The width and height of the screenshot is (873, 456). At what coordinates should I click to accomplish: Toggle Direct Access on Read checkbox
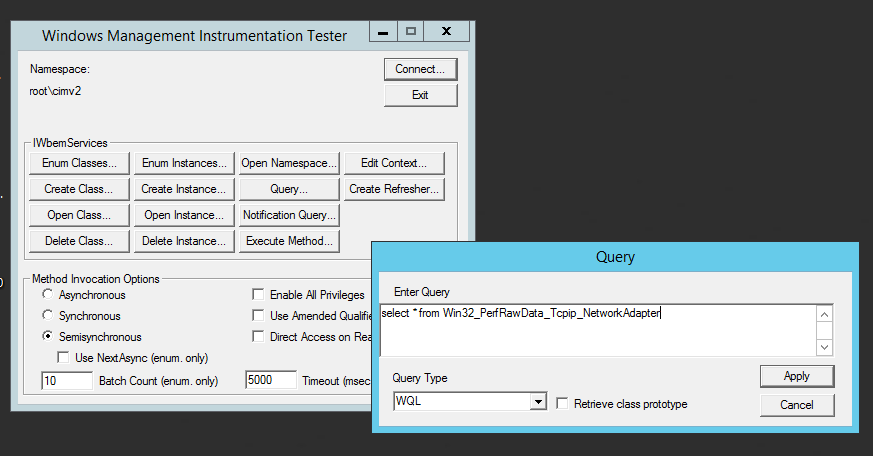258,336
